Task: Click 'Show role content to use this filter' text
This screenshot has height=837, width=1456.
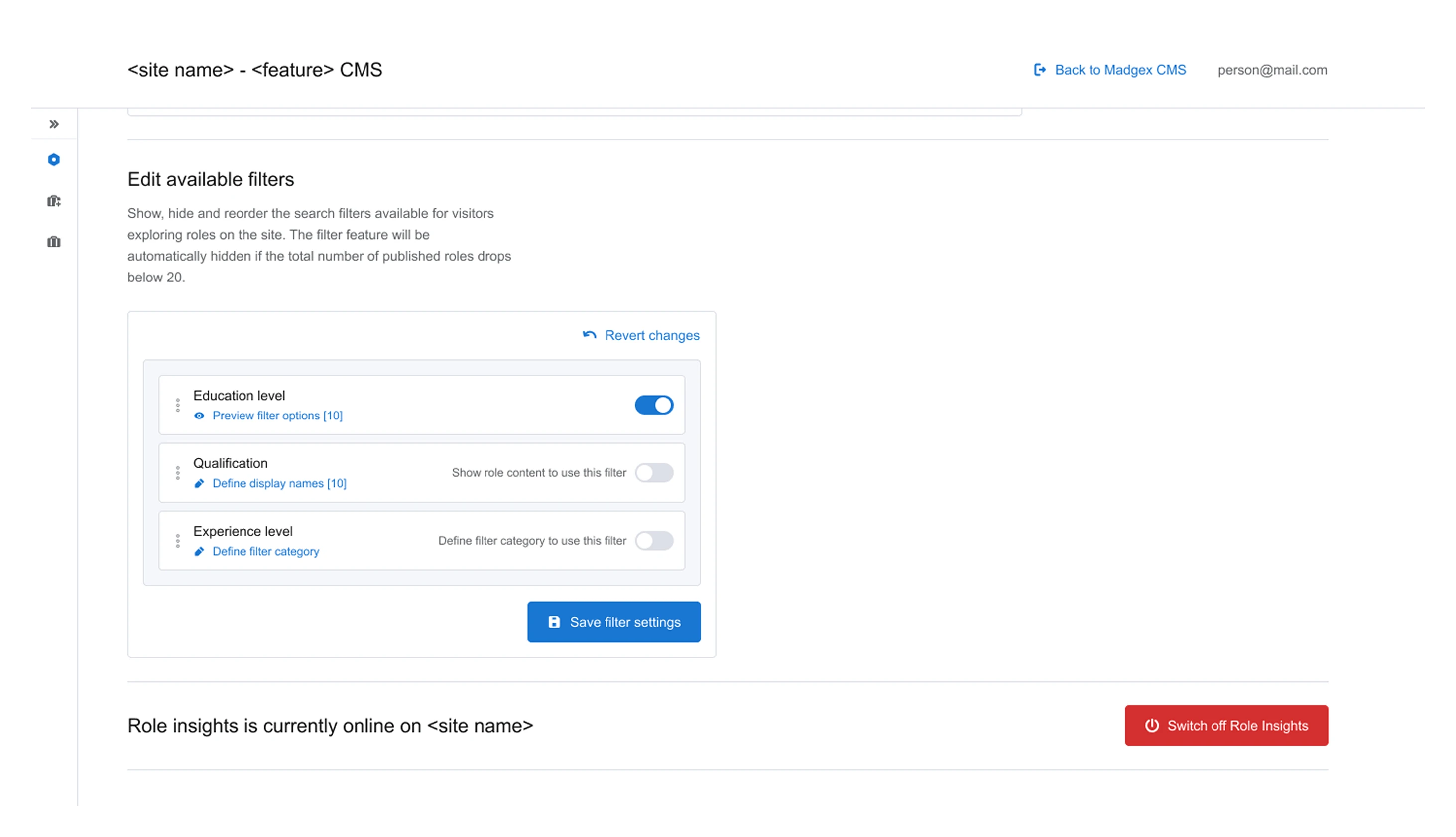Action: coord(539,472)
